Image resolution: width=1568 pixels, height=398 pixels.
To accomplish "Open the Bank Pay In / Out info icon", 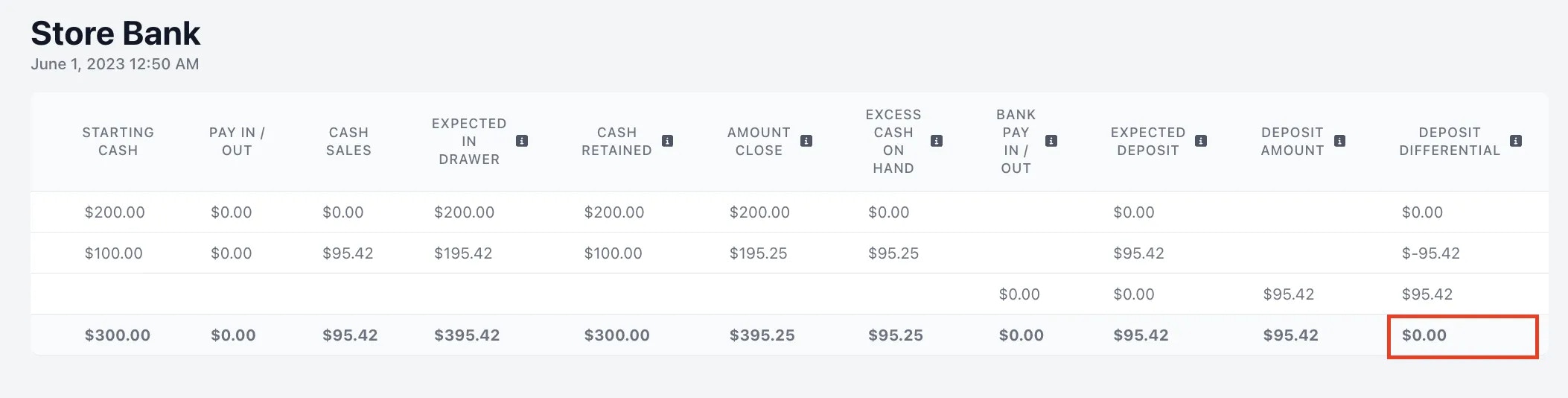I will (1051, 141).
